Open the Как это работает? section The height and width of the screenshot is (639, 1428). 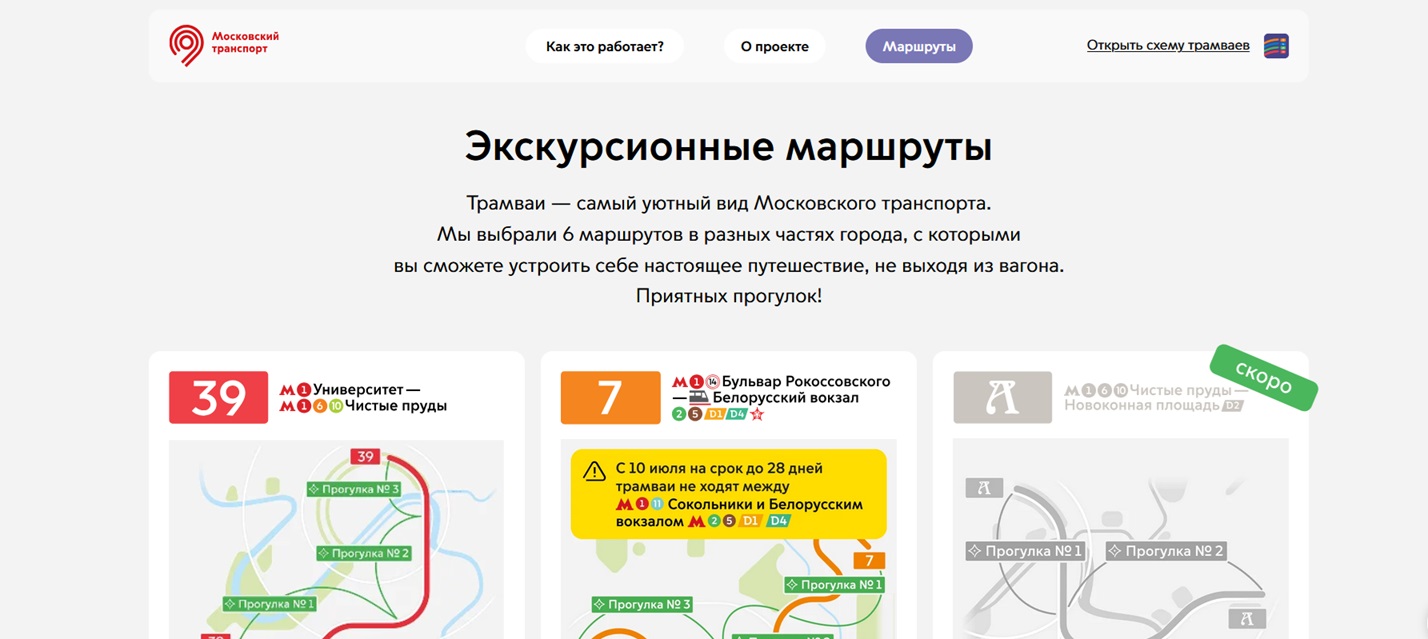pos(604,46)
